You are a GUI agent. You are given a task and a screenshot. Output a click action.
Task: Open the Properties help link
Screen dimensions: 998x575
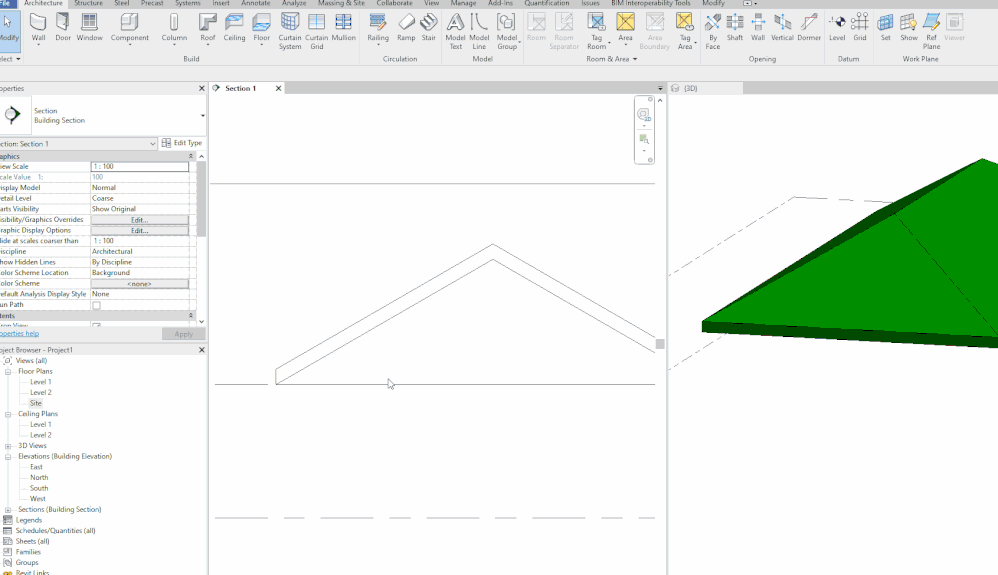point(19,333)
